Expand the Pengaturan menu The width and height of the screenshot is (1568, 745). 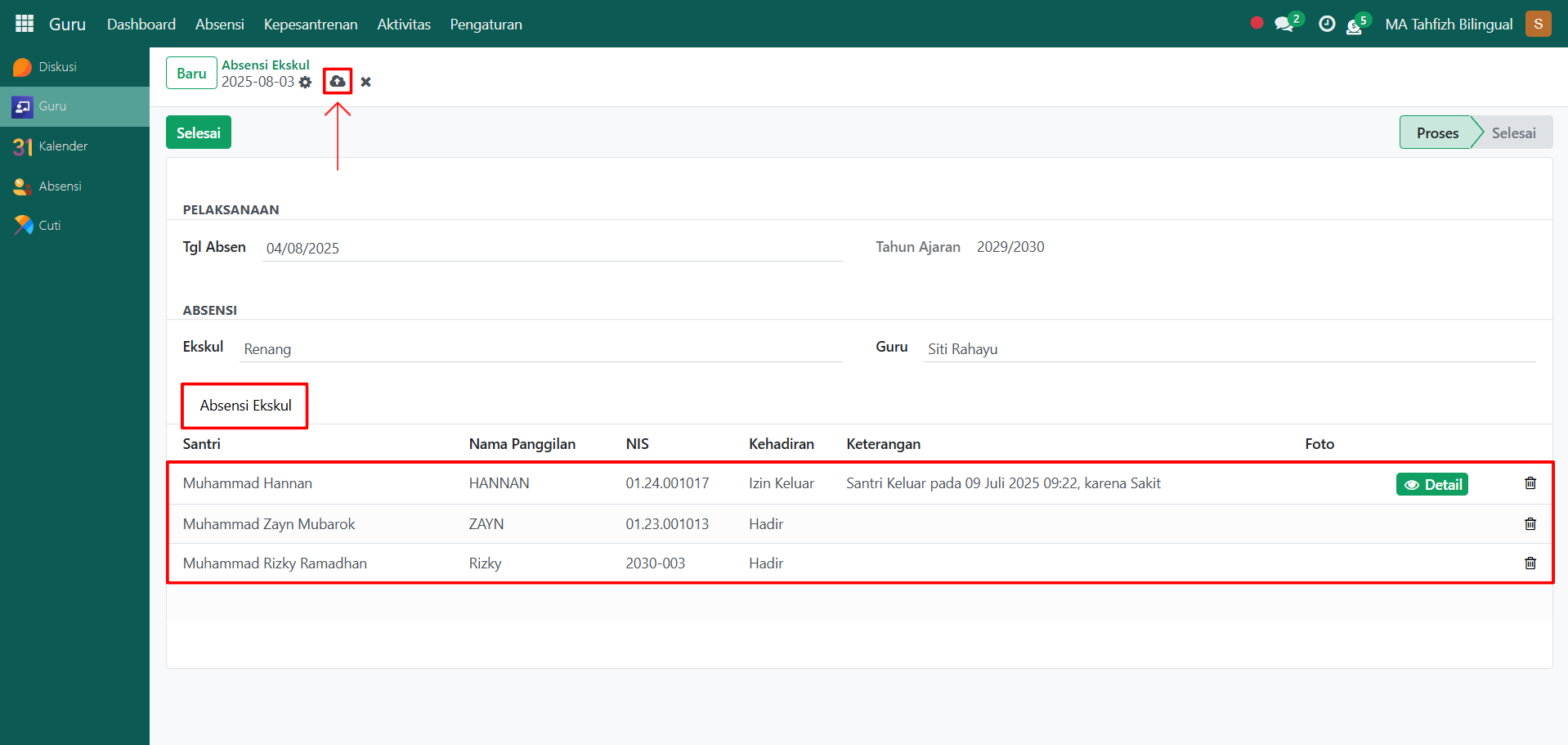486,25
